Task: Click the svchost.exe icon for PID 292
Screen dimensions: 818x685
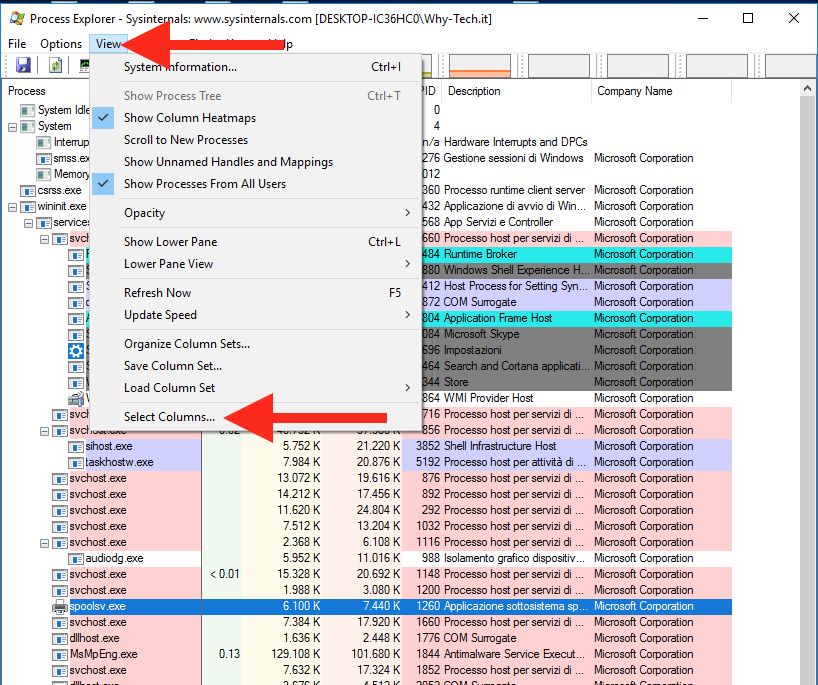Action: [x=60, y=511]
